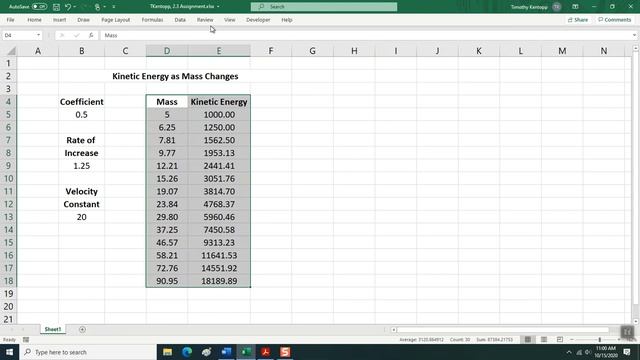Open the Windows Start menu

(x=9, y=352)
